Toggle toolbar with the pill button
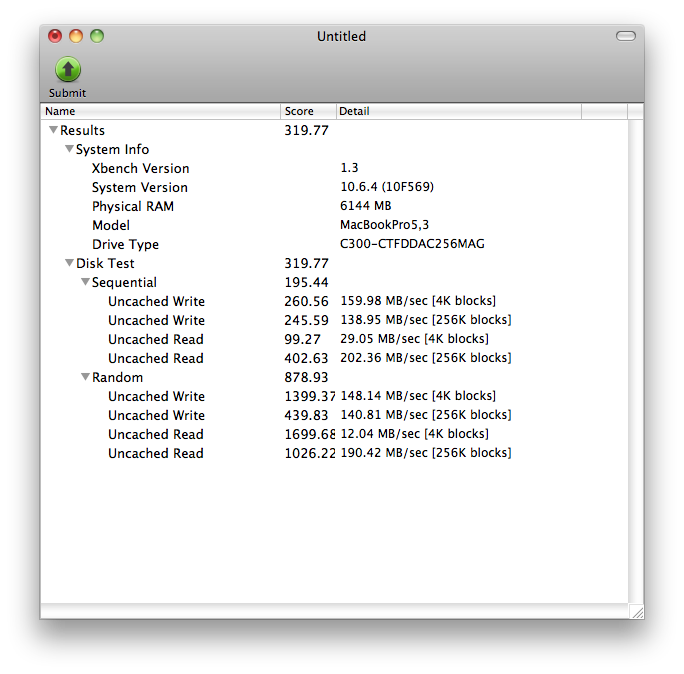Screen dimensions: 684x674 (626, 36)
